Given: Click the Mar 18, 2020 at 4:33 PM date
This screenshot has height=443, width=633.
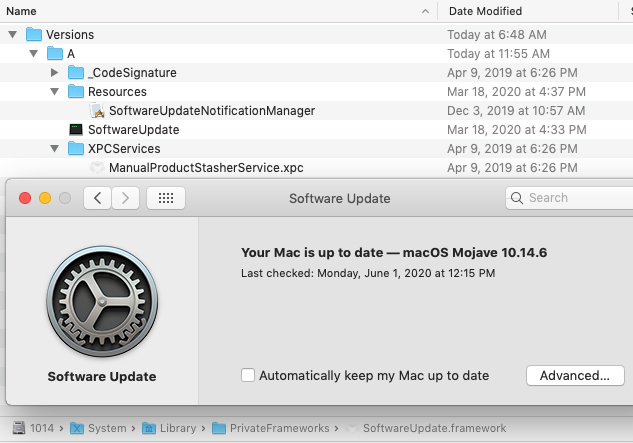Looking at the screenshot, I should [x=517, y=129].
